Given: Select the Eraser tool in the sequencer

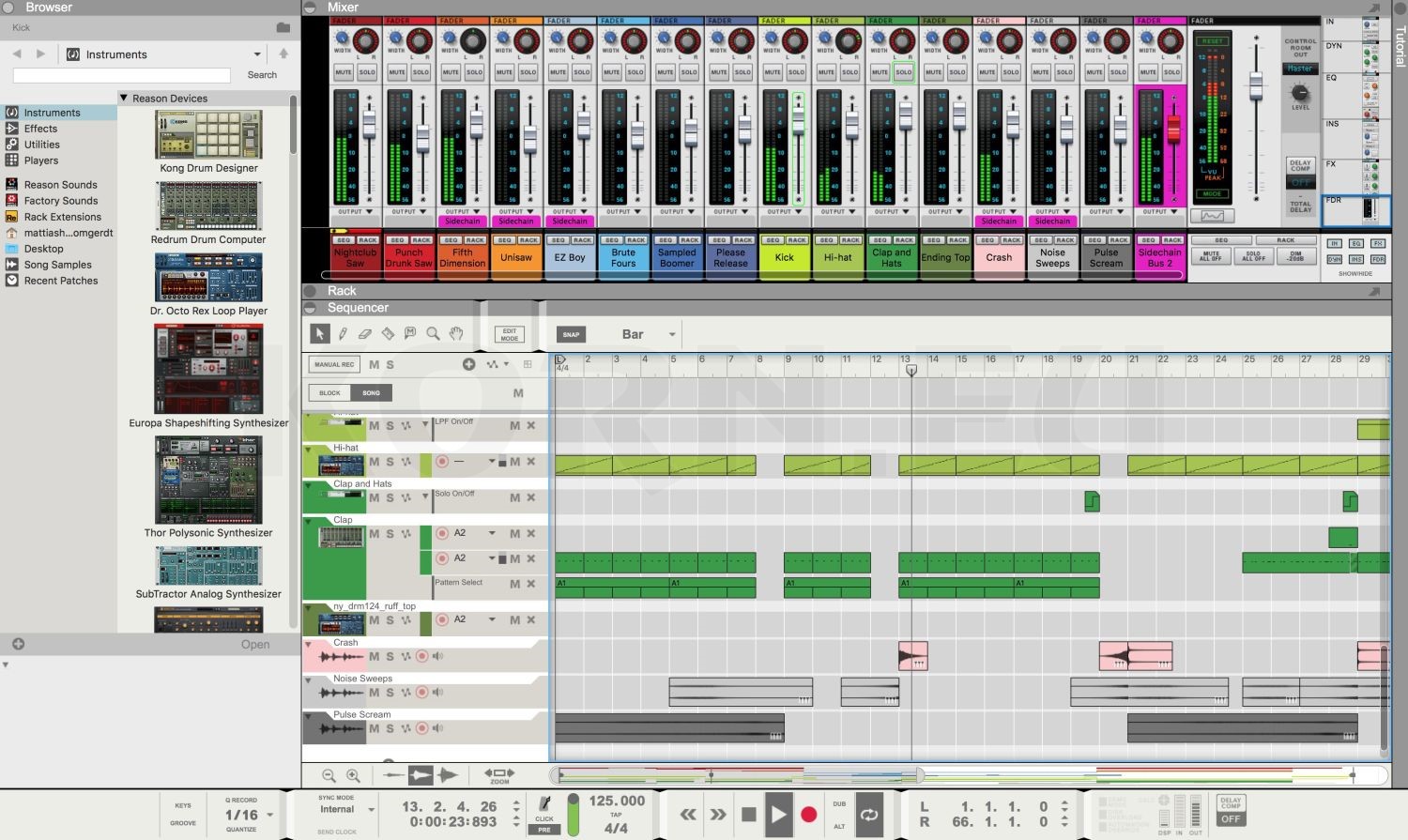Looking at the screenshot, I should (365, 333).
